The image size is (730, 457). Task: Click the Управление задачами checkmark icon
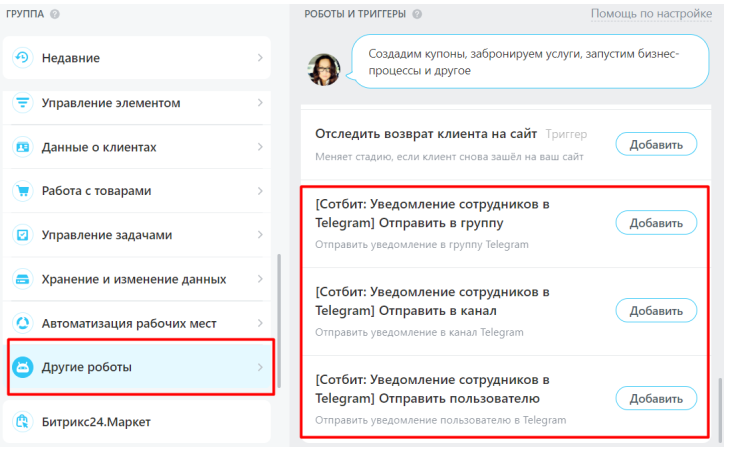click(x=22, y=235)
